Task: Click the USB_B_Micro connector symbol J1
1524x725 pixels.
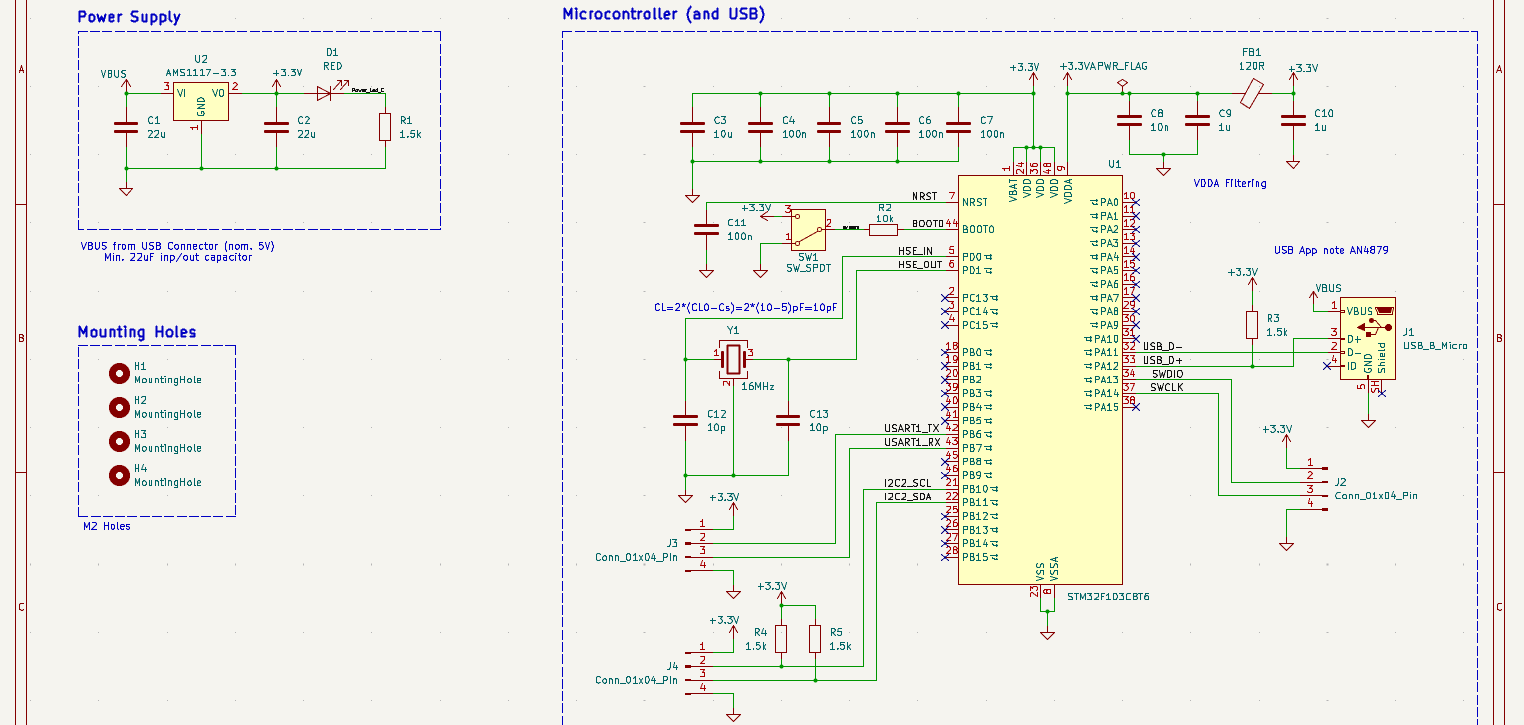Action: pyautogui.click(x=1367, y=339)
